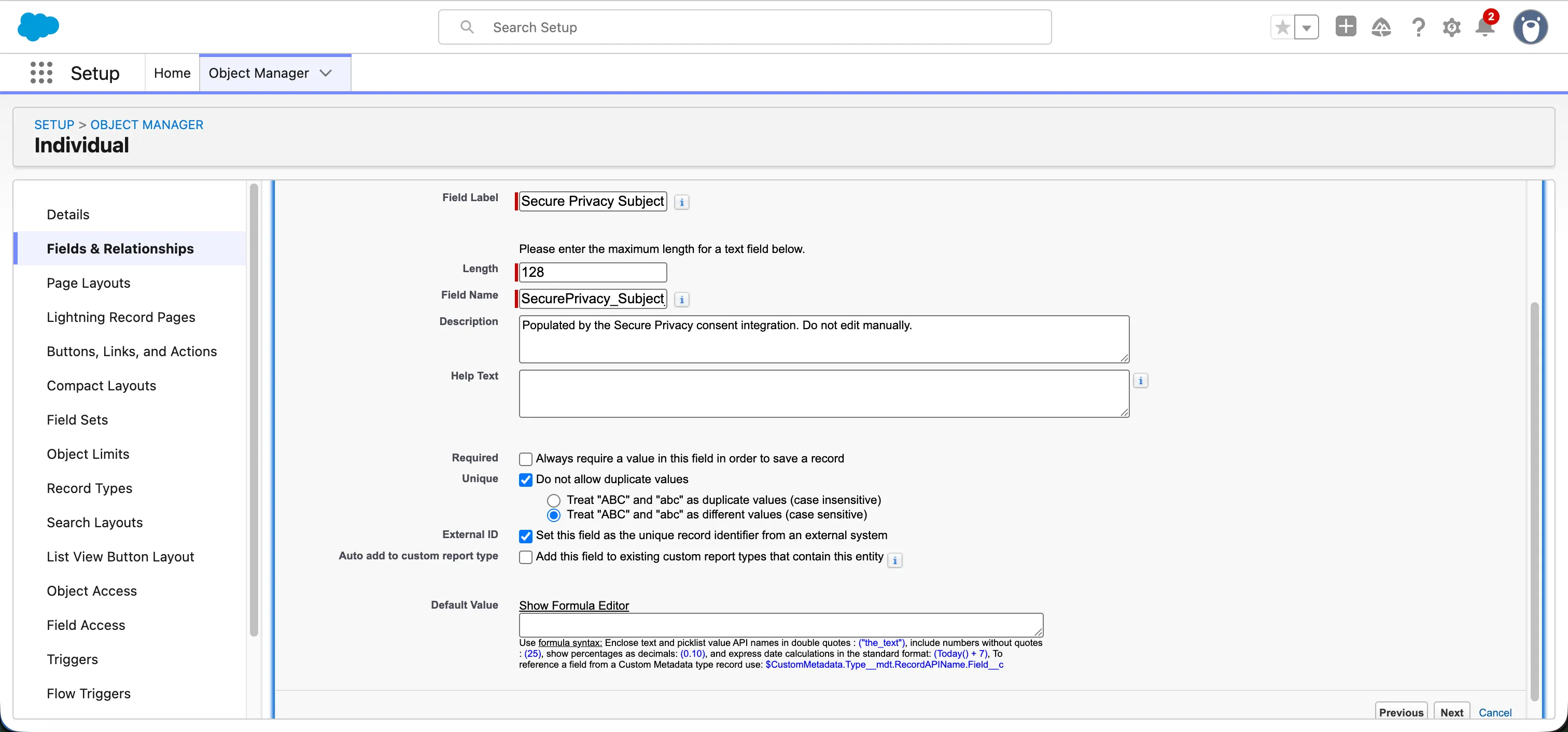Image resolution: width=1568 pixels, height=732 pixels.
Task: Open the favorites list dropdown arrow
Action: 1306,27
